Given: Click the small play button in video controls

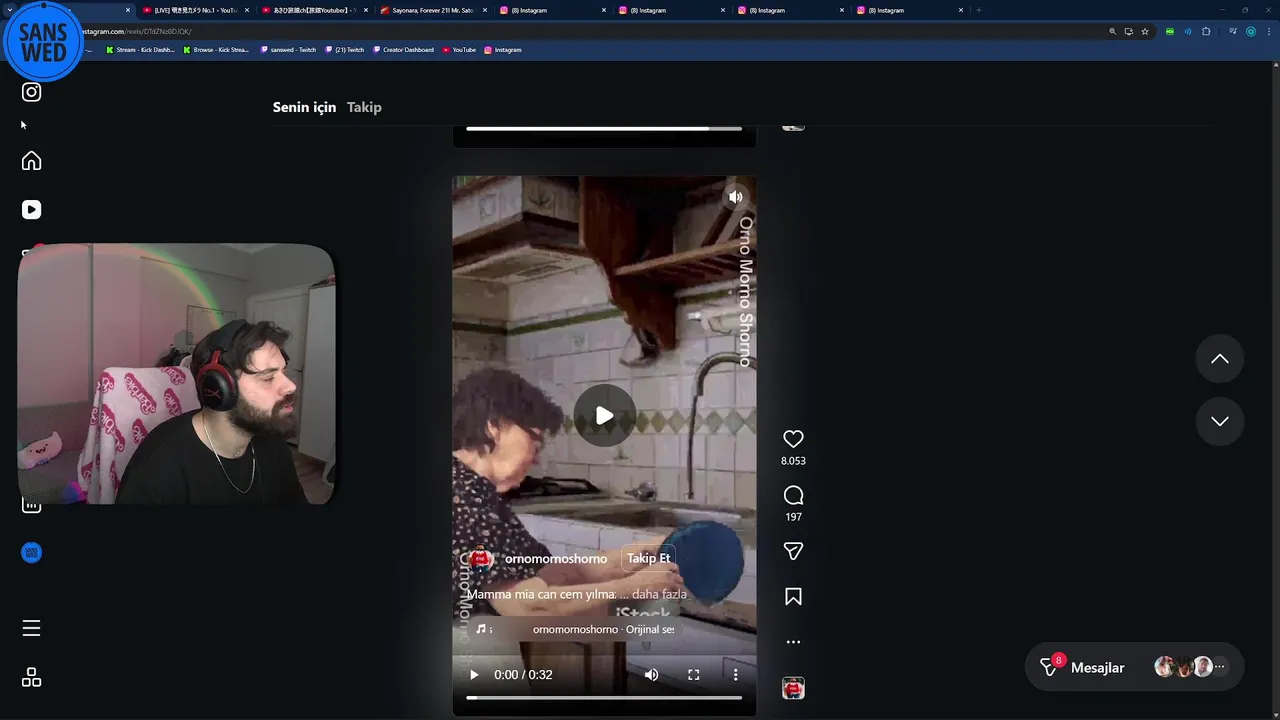Looking at the screenshot, I should pos(474,675).
